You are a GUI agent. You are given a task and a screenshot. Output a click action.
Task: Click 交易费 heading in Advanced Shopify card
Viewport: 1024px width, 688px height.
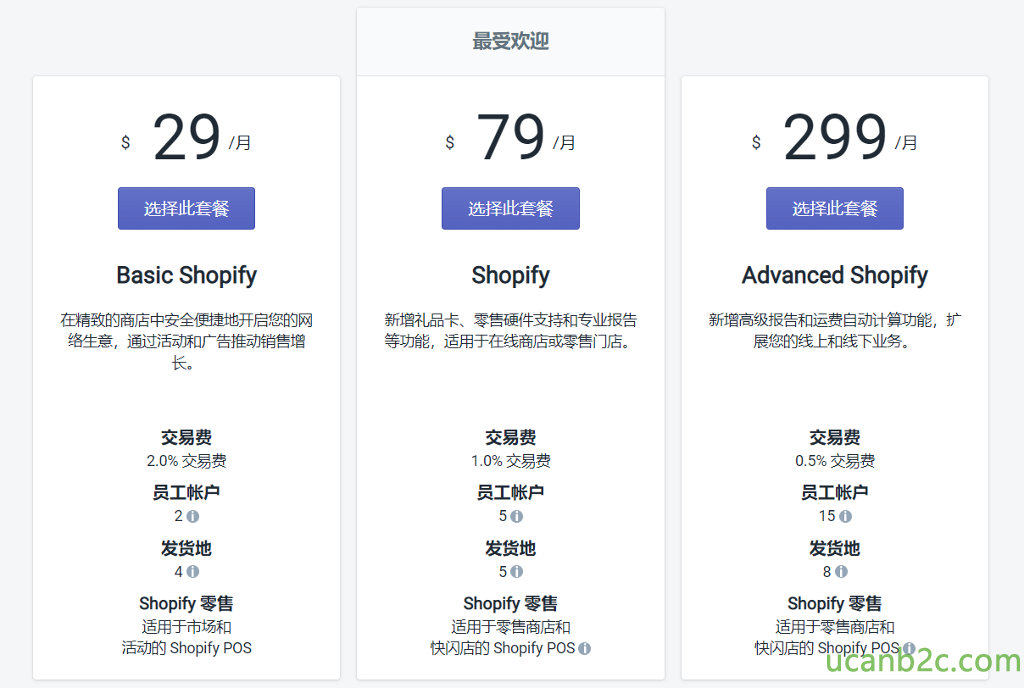[835, 437]
